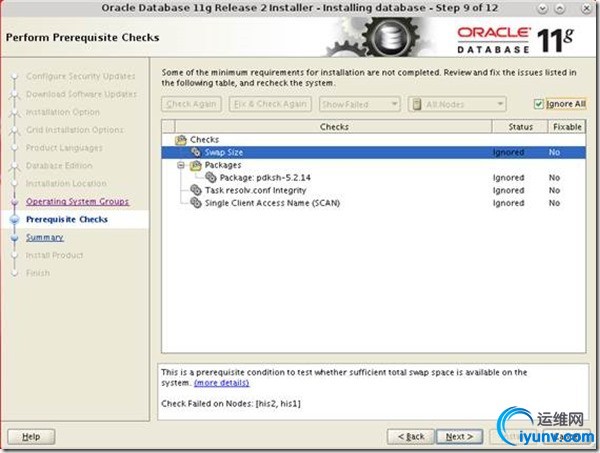Screen dimensions: 600x453
Task: Click the Checks column header
Action: [334, 127]
